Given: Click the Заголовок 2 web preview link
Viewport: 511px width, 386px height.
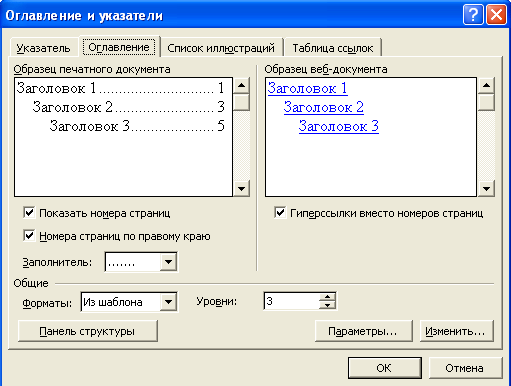Looking at the screenshot, I should tap(324, 107).
